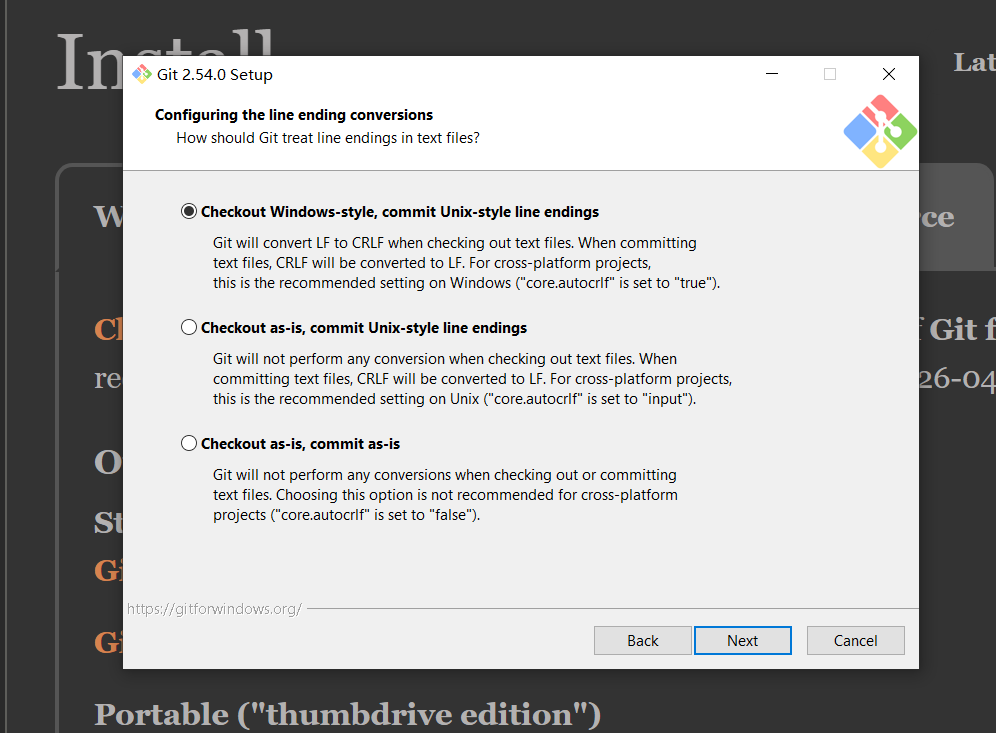Select Checkout as-is, commit Unix-style radio button
The image size is (996, 733).
tap(189, 327)
